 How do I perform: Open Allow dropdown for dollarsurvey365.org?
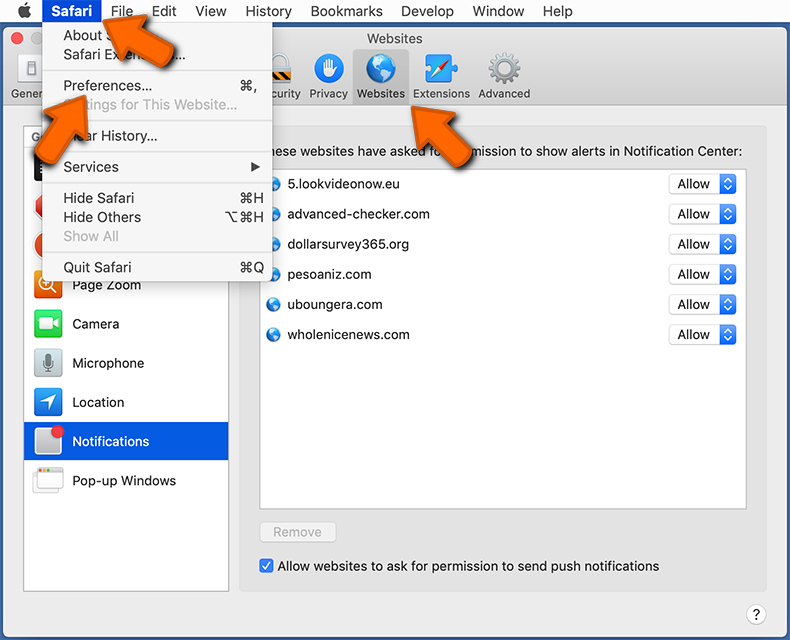tap(702, 244)
